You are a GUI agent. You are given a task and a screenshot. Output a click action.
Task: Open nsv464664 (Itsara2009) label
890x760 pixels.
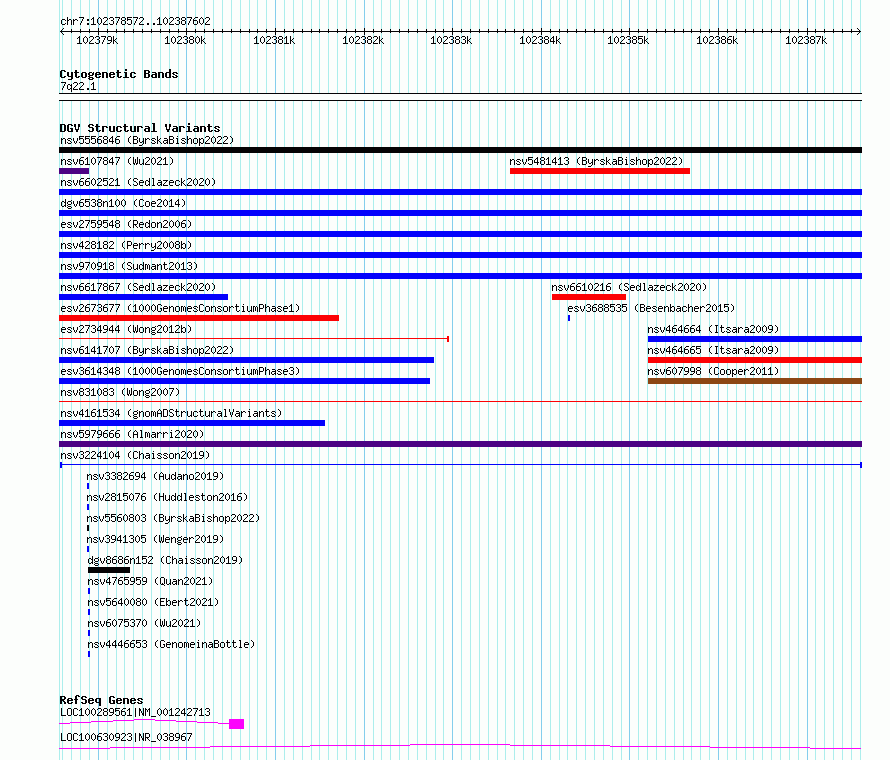[713, 329]
